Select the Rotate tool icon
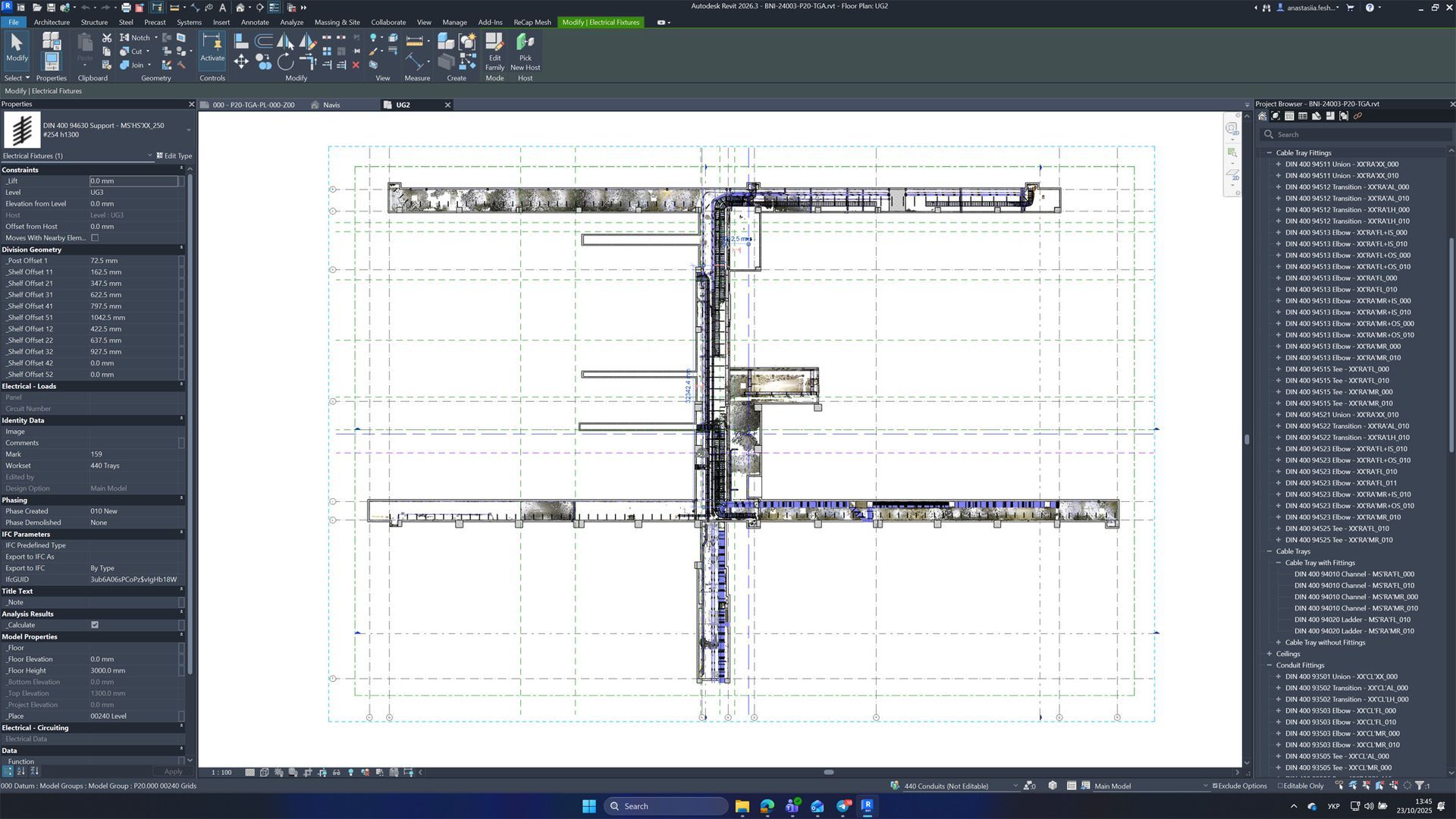The image size is (1456, 819). click(x=285, y=62)
